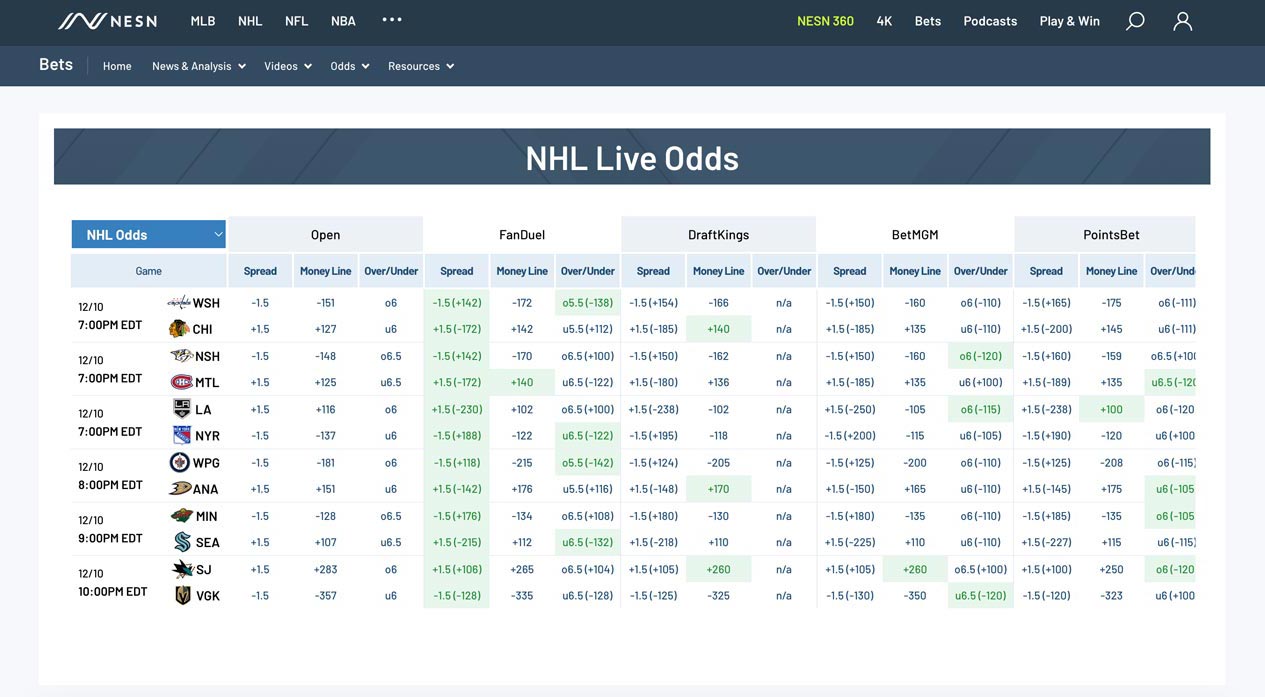Open the NHL Odds dropdown selector
1265x697 pixels.
(x=149, y=235)
